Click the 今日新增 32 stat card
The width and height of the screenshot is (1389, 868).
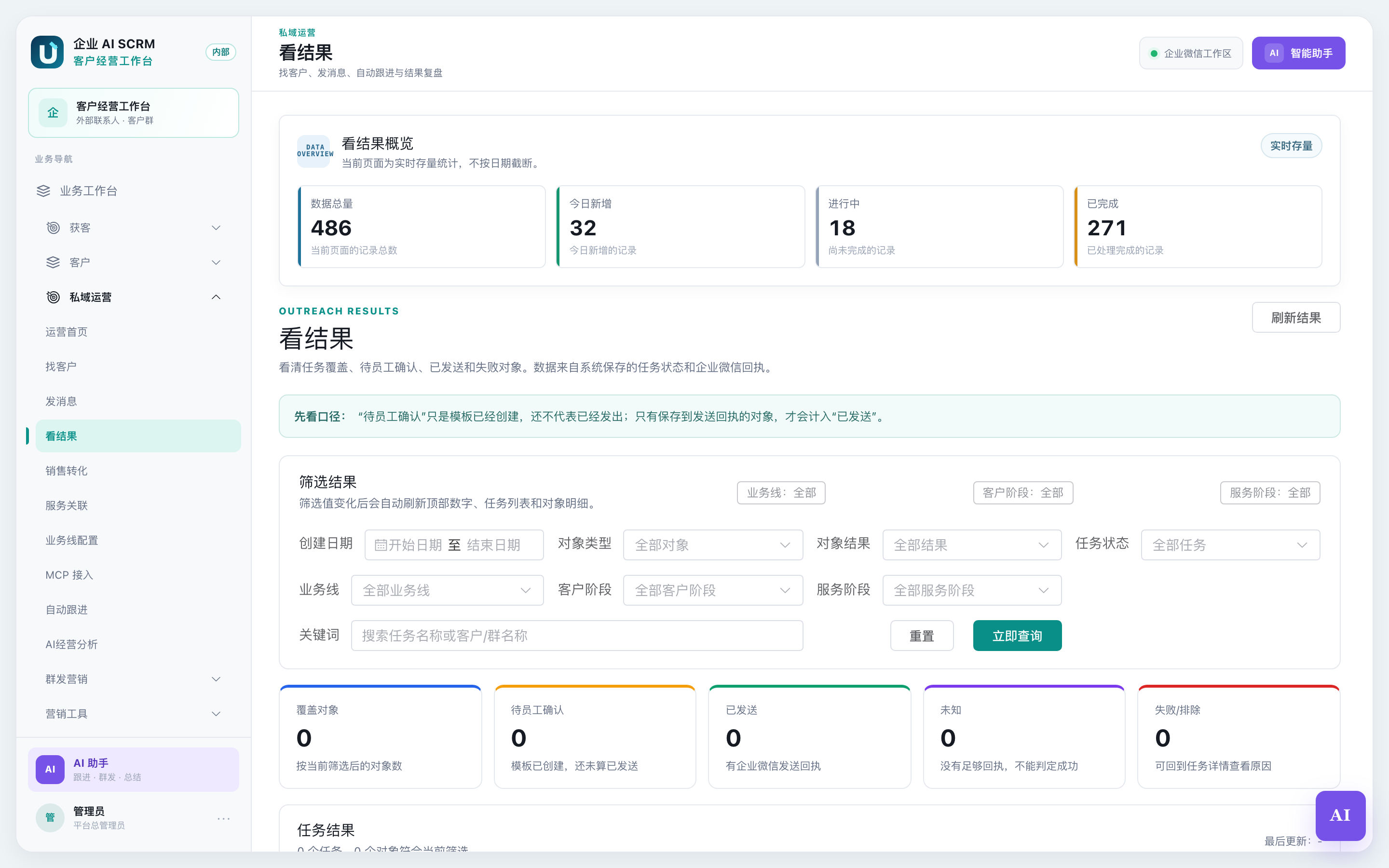click(x=680, y=226)
